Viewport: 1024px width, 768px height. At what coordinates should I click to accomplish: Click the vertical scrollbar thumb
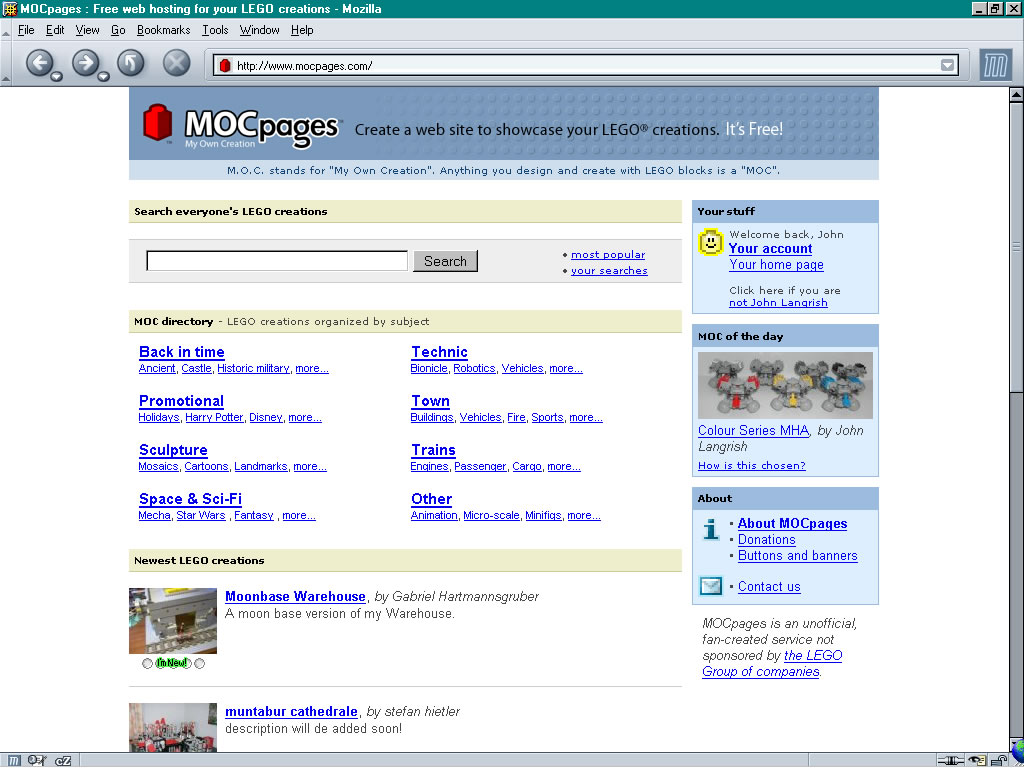coord(1016,246)
